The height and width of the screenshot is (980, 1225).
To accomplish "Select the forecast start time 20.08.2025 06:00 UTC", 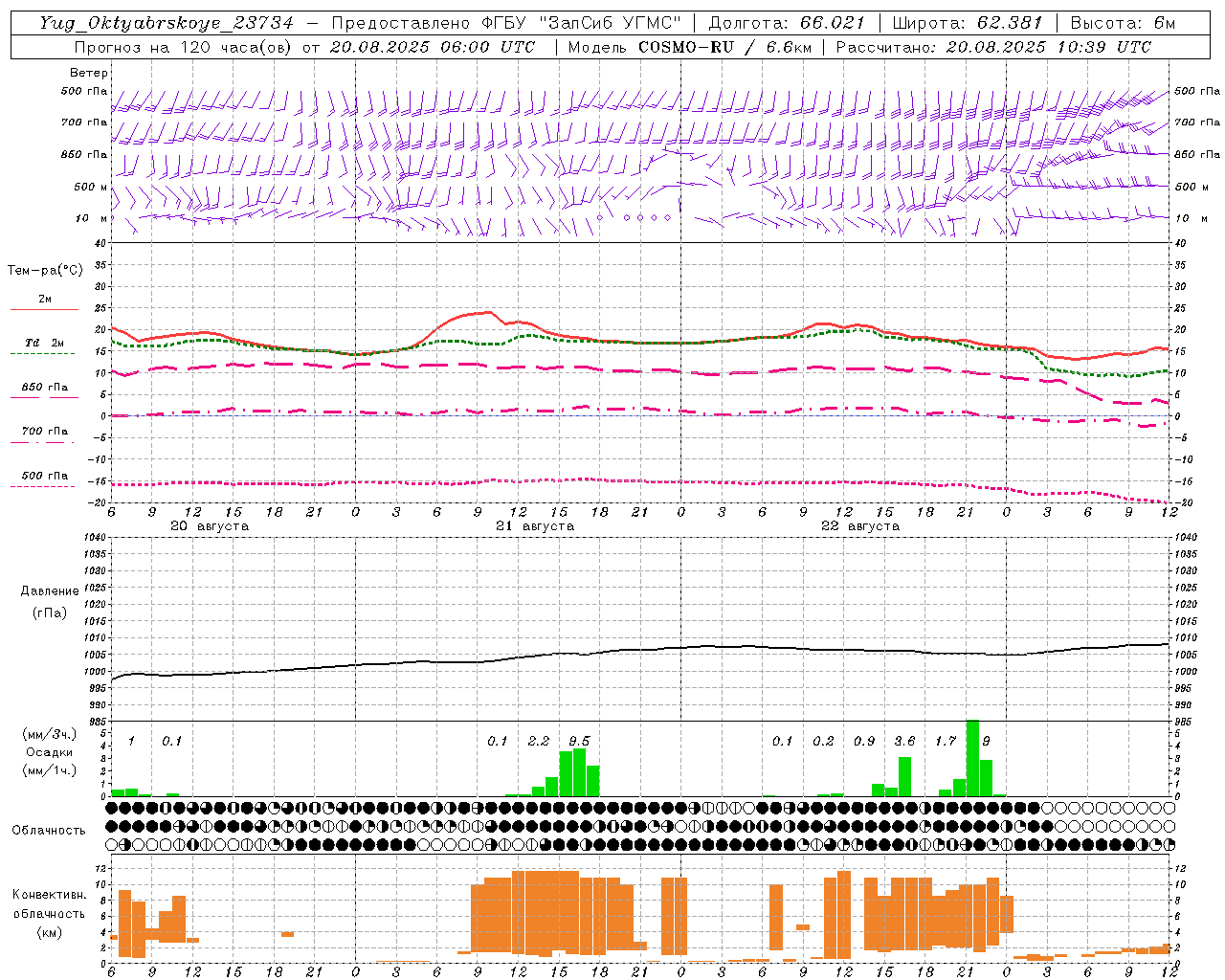I will 432,47.
